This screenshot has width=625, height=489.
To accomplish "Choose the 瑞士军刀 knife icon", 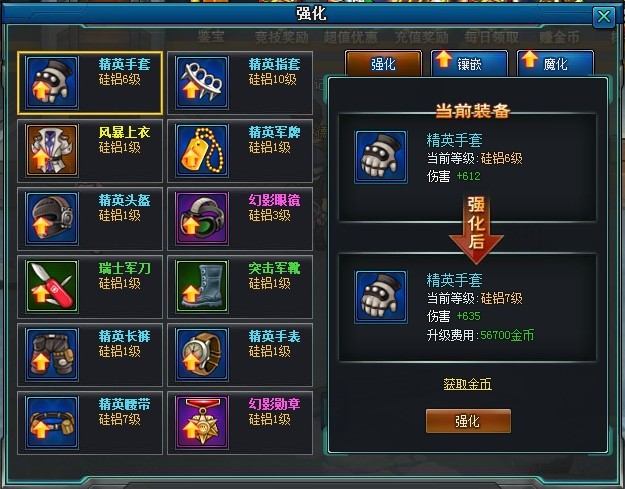I will 52,286.
